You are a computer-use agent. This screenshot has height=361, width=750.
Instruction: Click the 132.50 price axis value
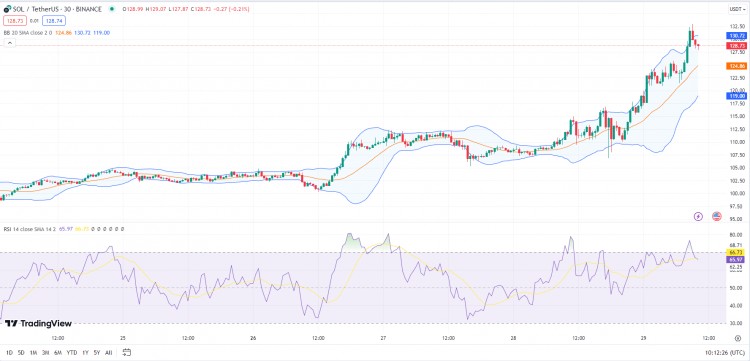737,27
